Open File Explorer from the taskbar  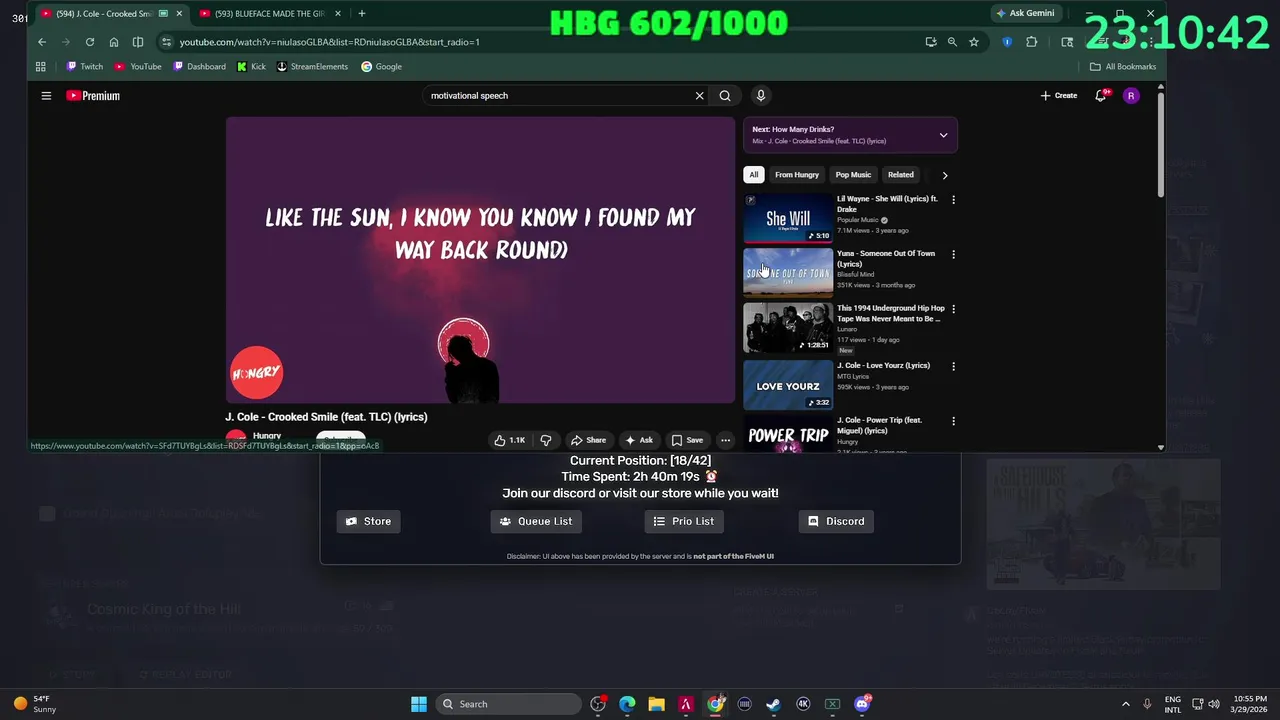(x=656, y=704)
